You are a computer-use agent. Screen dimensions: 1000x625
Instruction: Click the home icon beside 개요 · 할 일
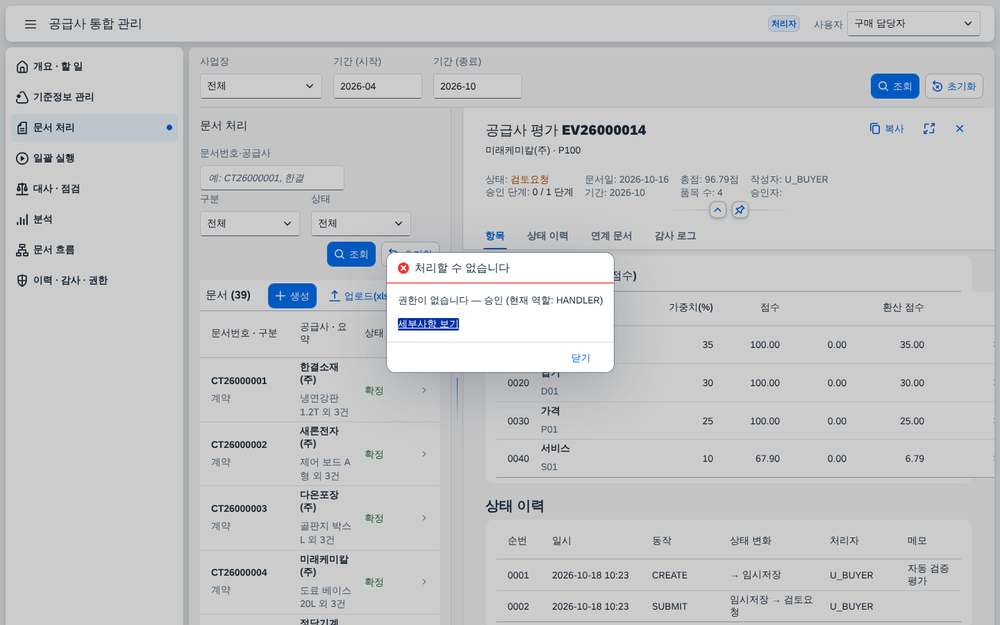(22, 66)
